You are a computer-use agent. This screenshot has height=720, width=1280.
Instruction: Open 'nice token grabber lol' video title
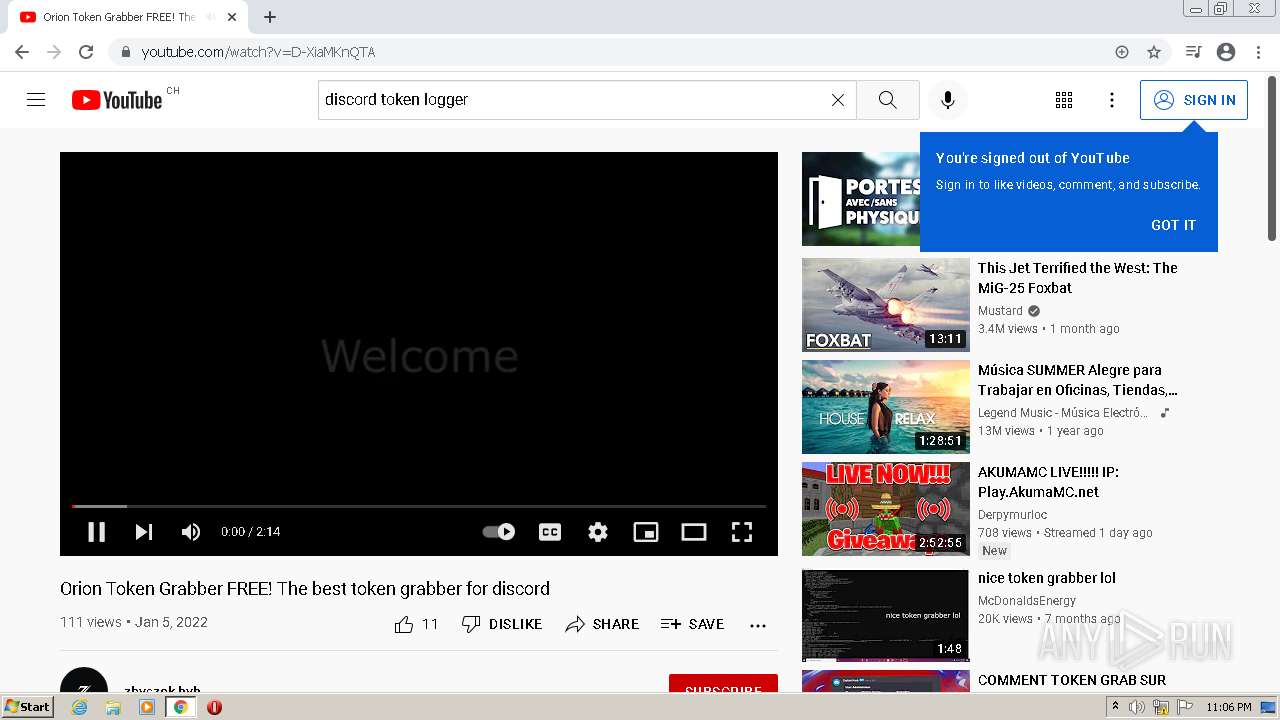point(1046,578)
